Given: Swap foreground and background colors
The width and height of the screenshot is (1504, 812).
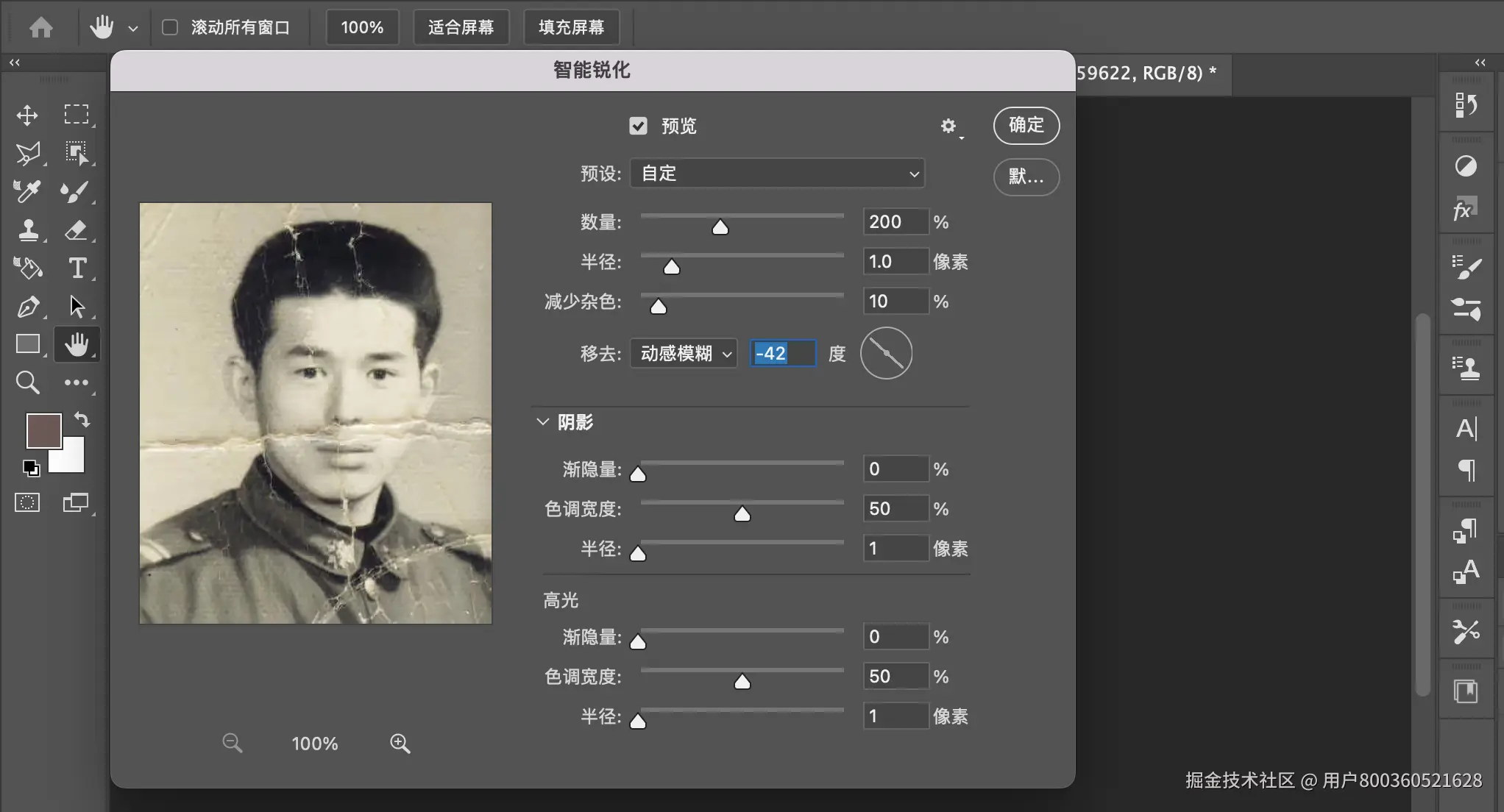Looking at the screenshot, I should pyautogui.click(x=82, y=419).
